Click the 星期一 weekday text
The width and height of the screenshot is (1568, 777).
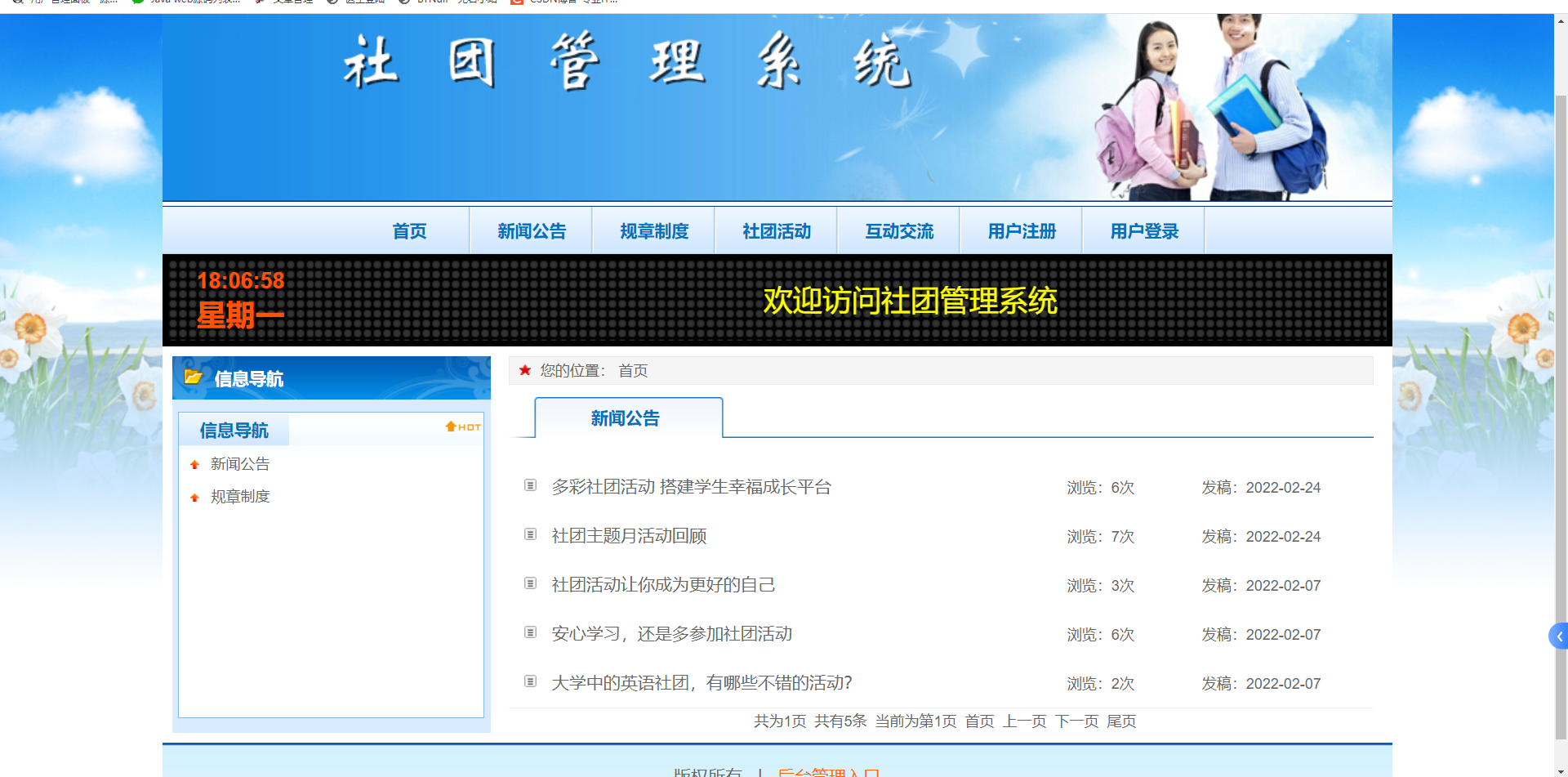(241, 315)
